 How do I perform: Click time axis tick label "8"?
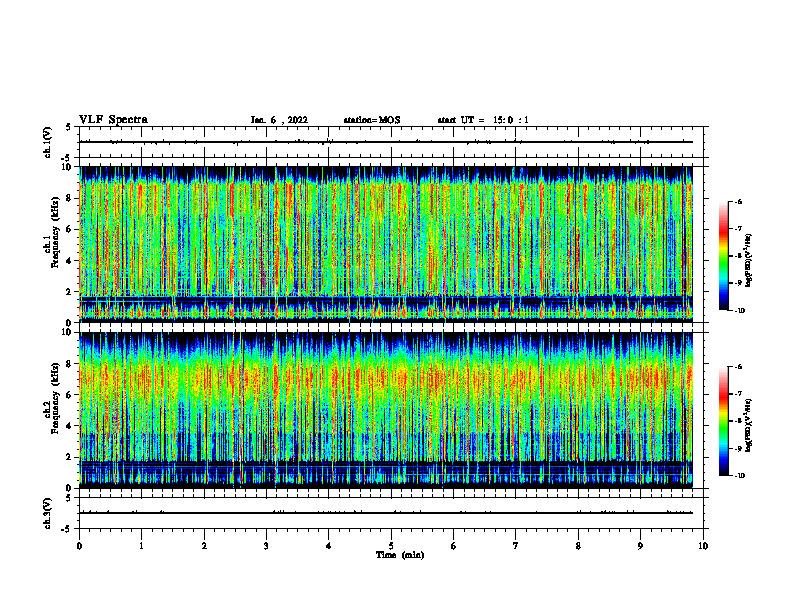coord(578,546)
